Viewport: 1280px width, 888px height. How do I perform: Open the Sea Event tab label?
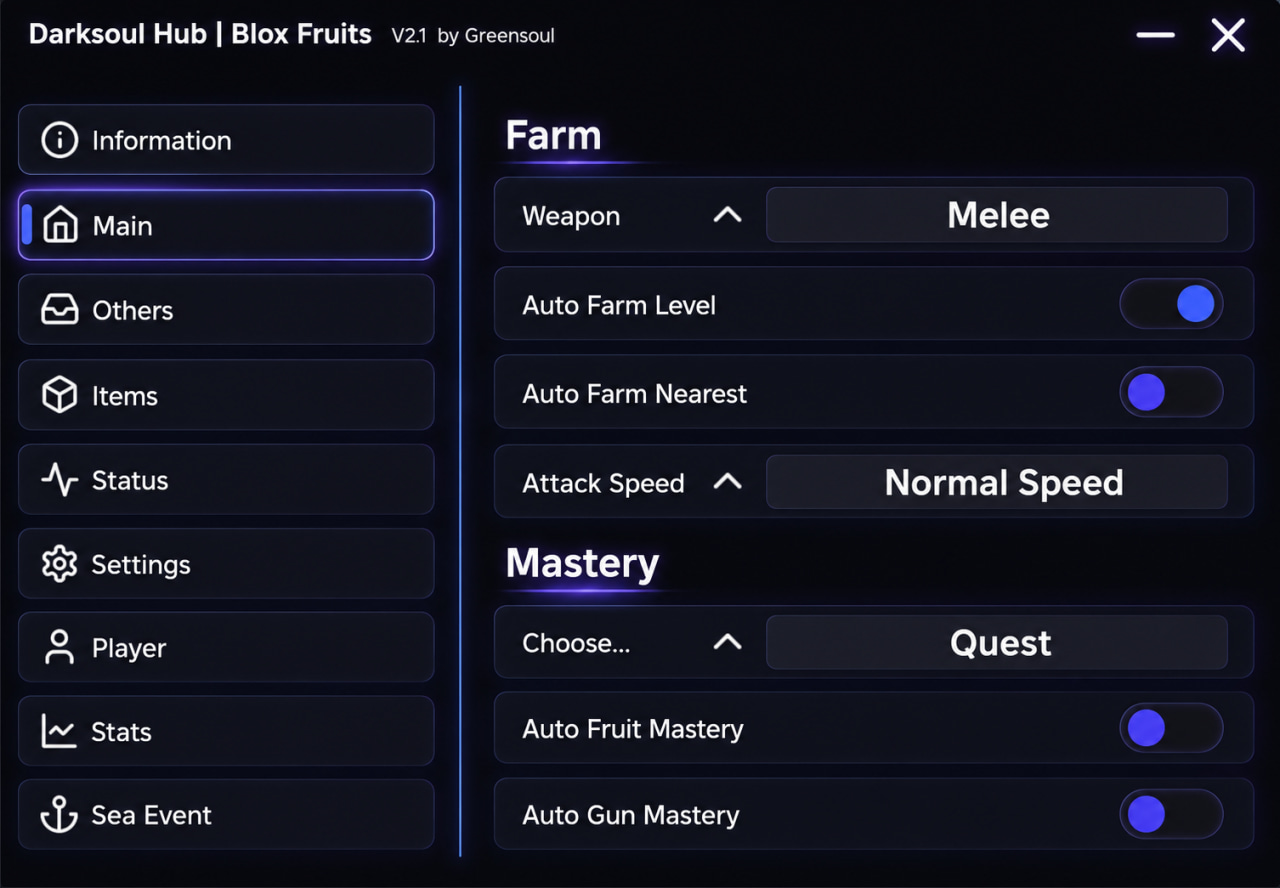pyautogui.click(x=152, y=815)
